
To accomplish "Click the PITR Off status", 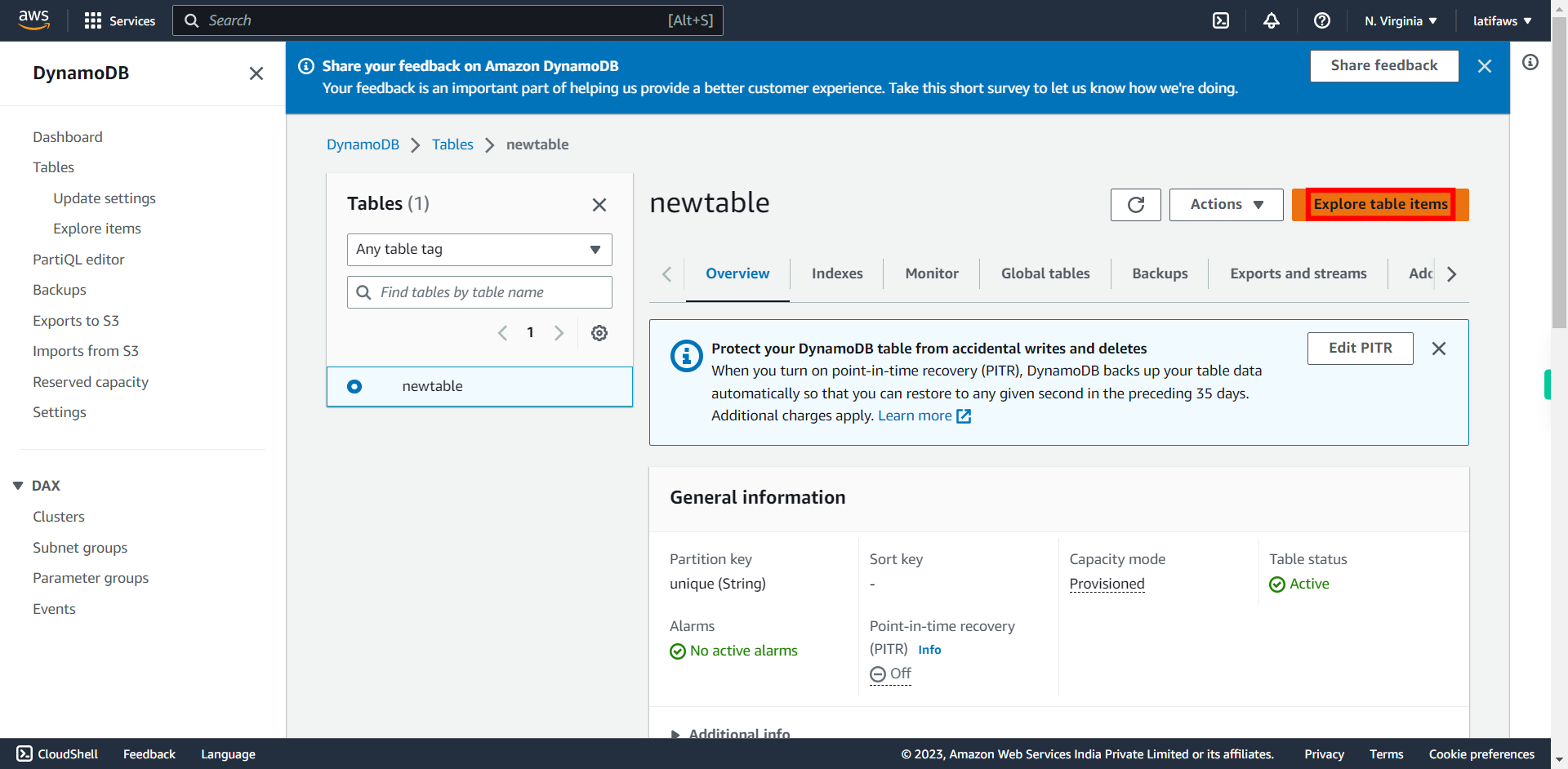I will click(890, 674).
